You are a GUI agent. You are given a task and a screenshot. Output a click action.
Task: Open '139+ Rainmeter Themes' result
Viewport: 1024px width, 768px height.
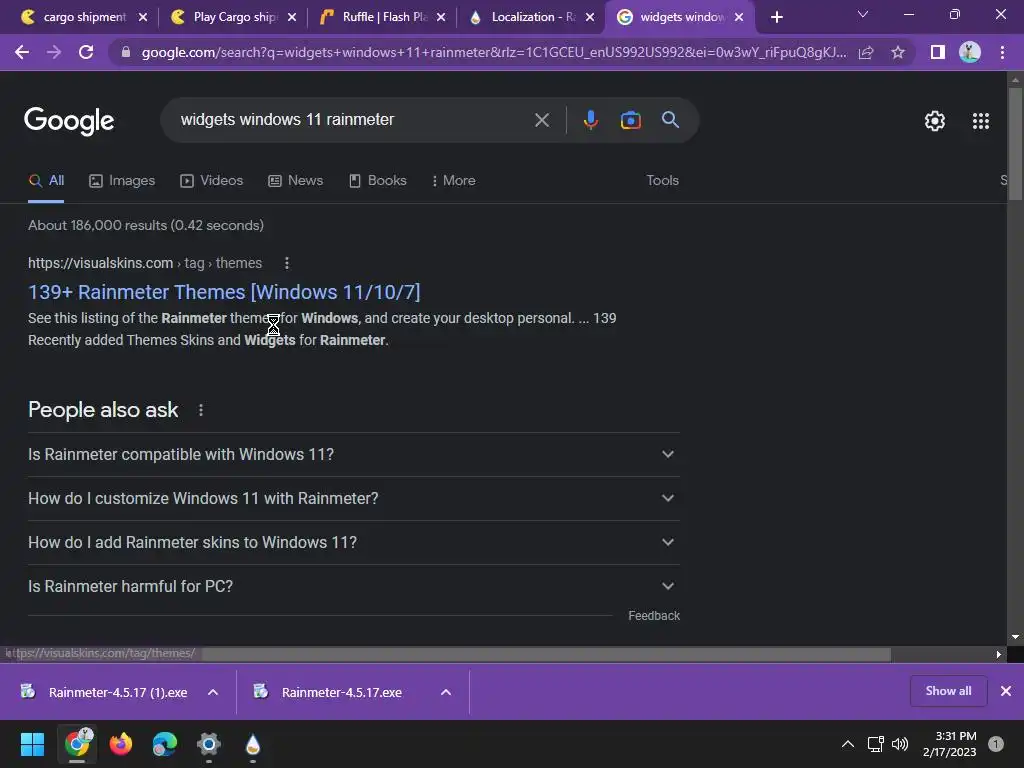pyautogui.click(x=224, y=292)
